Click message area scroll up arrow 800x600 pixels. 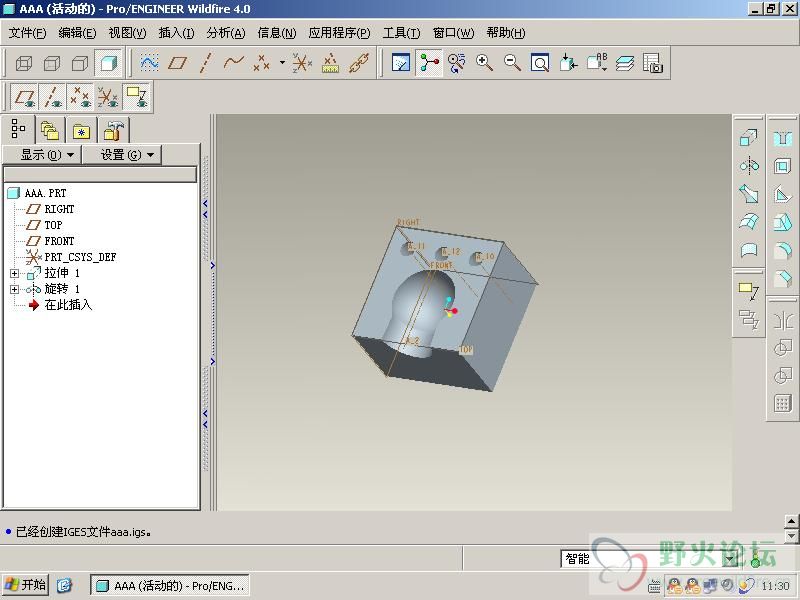tap(791, 521)
